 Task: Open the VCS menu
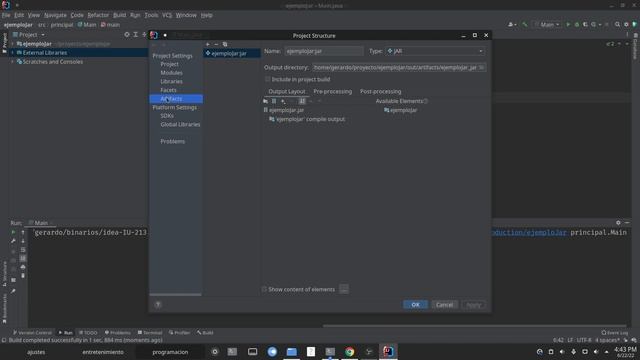[167, 15]
